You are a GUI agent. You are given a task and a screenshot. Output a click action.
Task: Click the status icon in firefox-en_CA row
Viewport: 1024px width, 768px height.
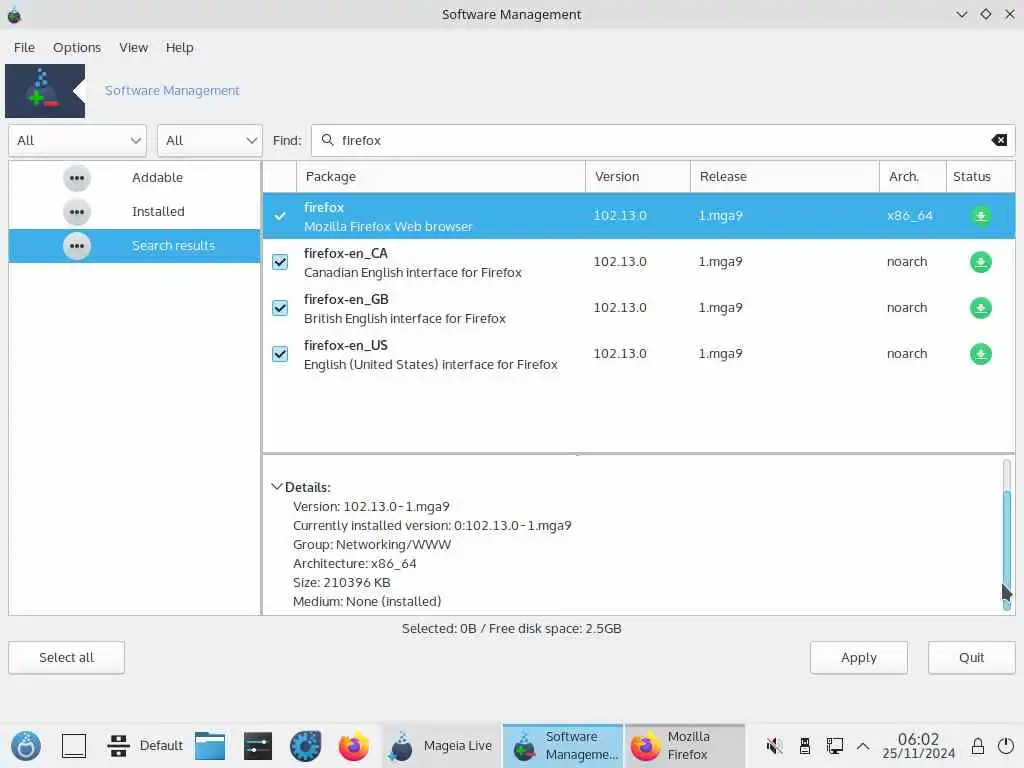(x=980, y=262)
